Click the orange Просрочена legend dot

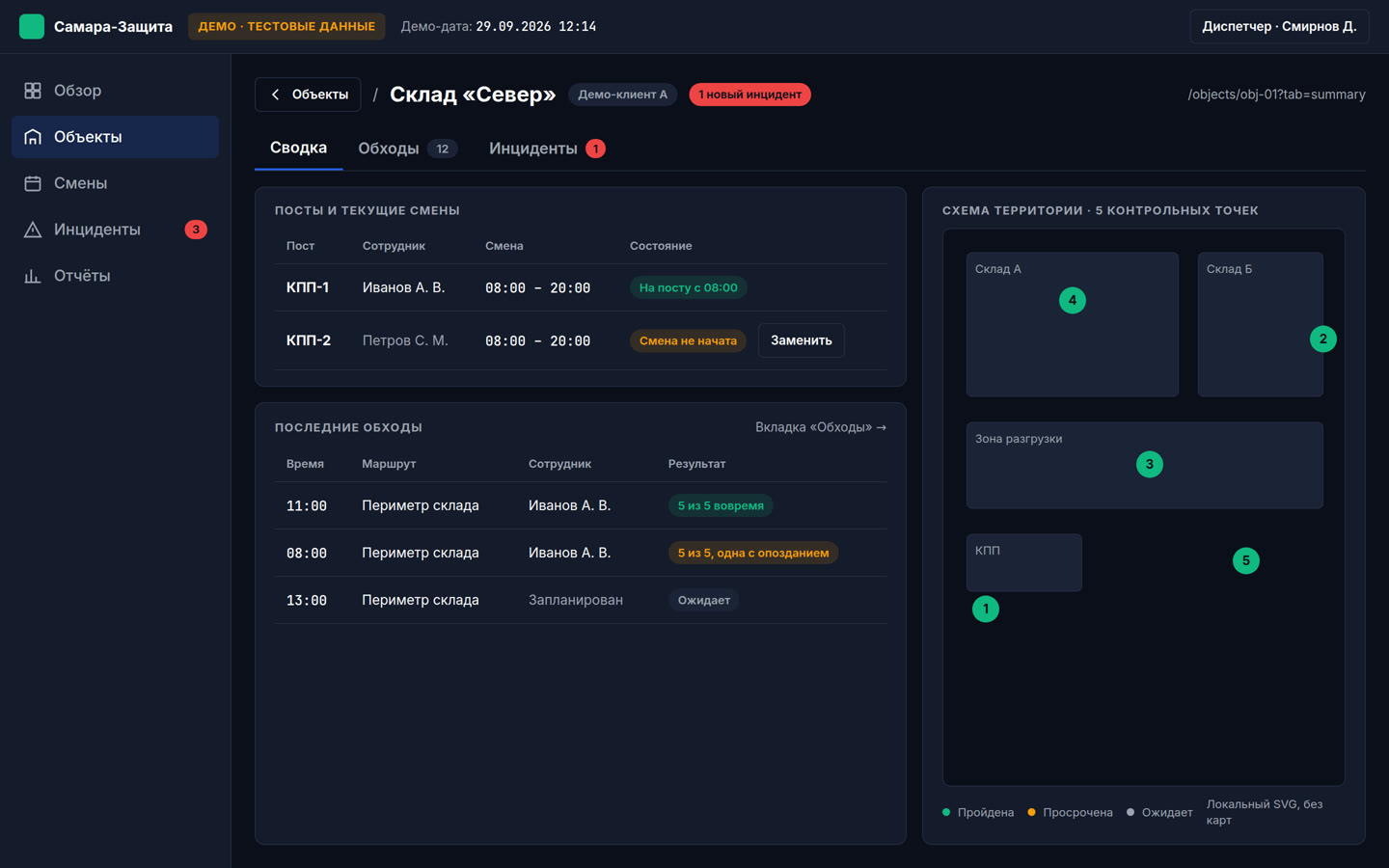(1031, 812)
